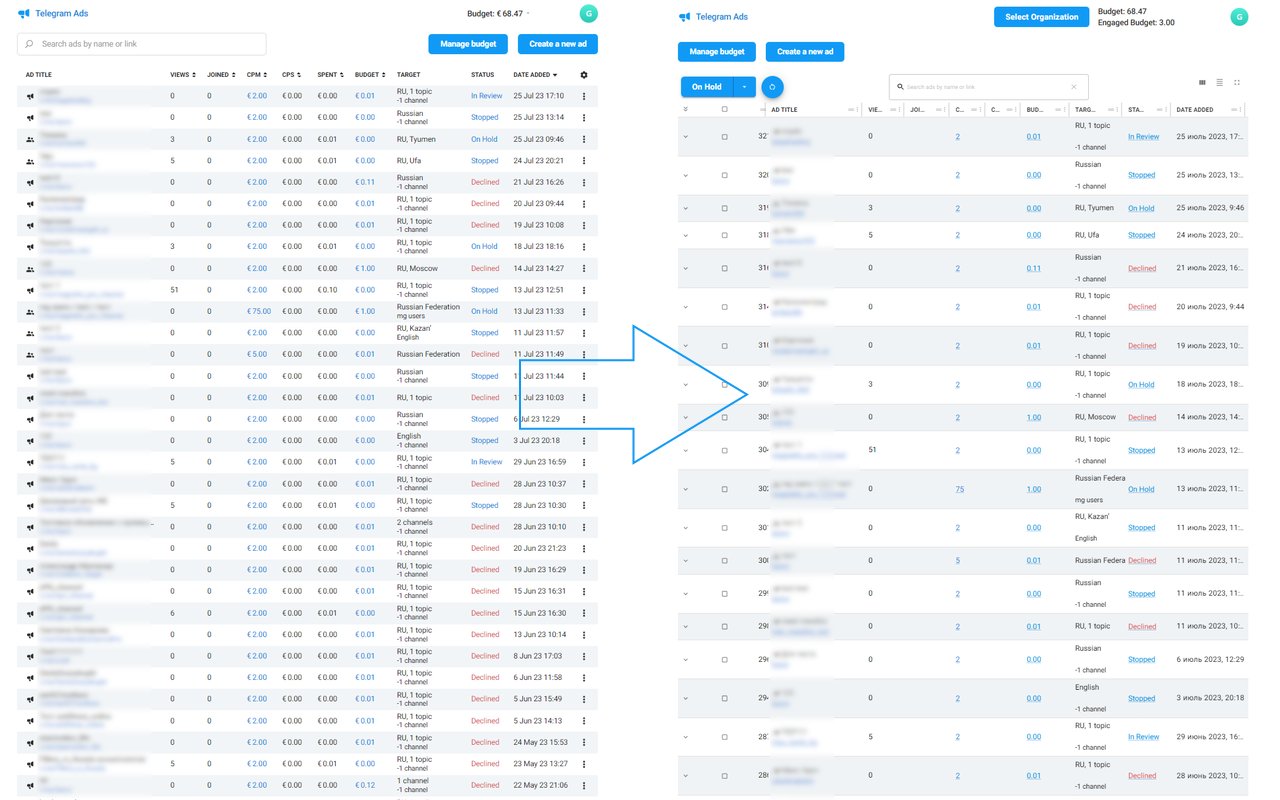Image resolution: width=1280 pixels, height=800 pixels.
Task: Open the €0.11 budget link in left view
Action: point(365,182)
